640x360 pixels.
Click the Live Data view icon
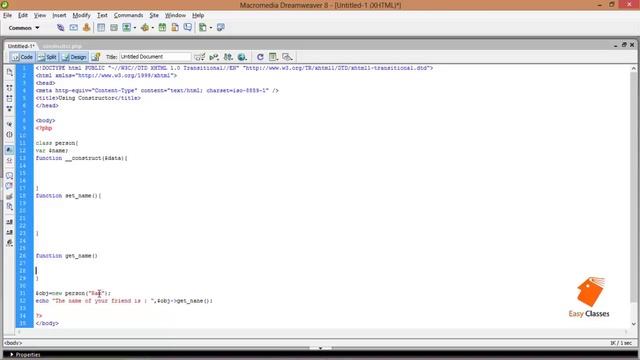coord(96,57)
